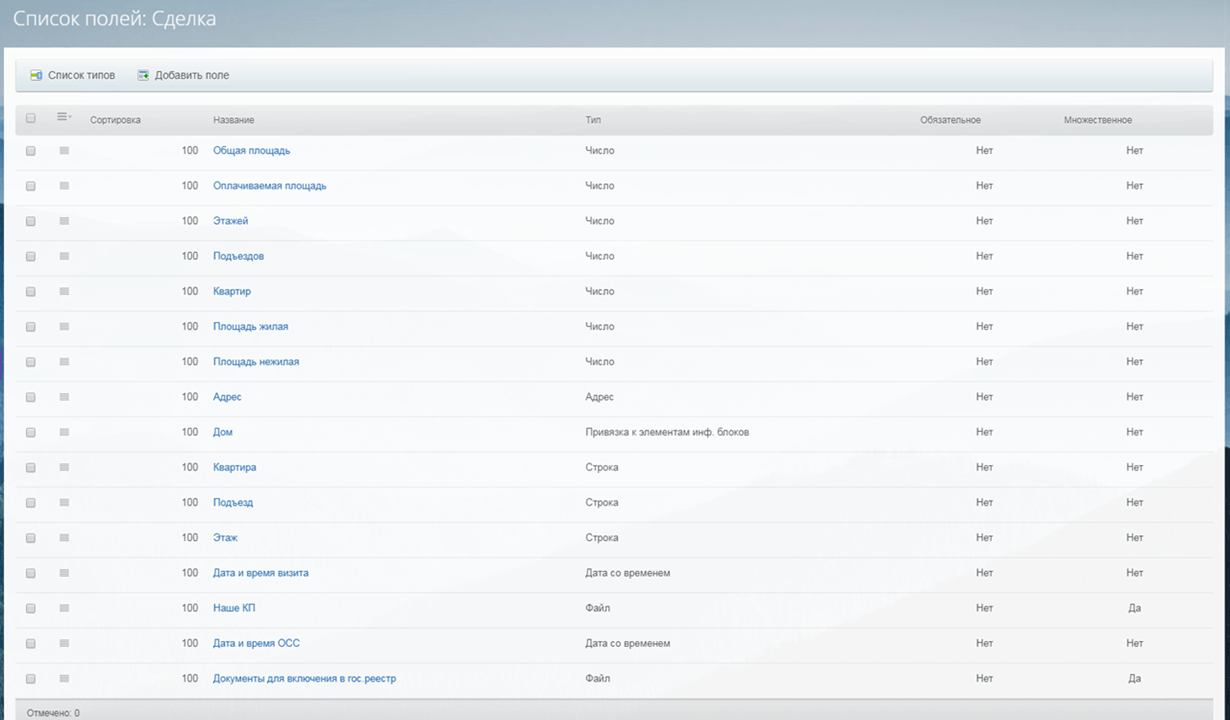Screen dimensions: 1230x720
Task: Check the Дом row checkbox
Action: tap(31, 433)
